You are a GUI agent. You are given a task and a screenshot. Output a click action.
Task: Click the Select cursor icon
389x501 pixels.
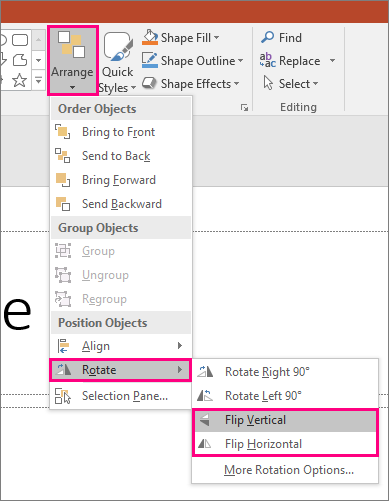(268, 83)
